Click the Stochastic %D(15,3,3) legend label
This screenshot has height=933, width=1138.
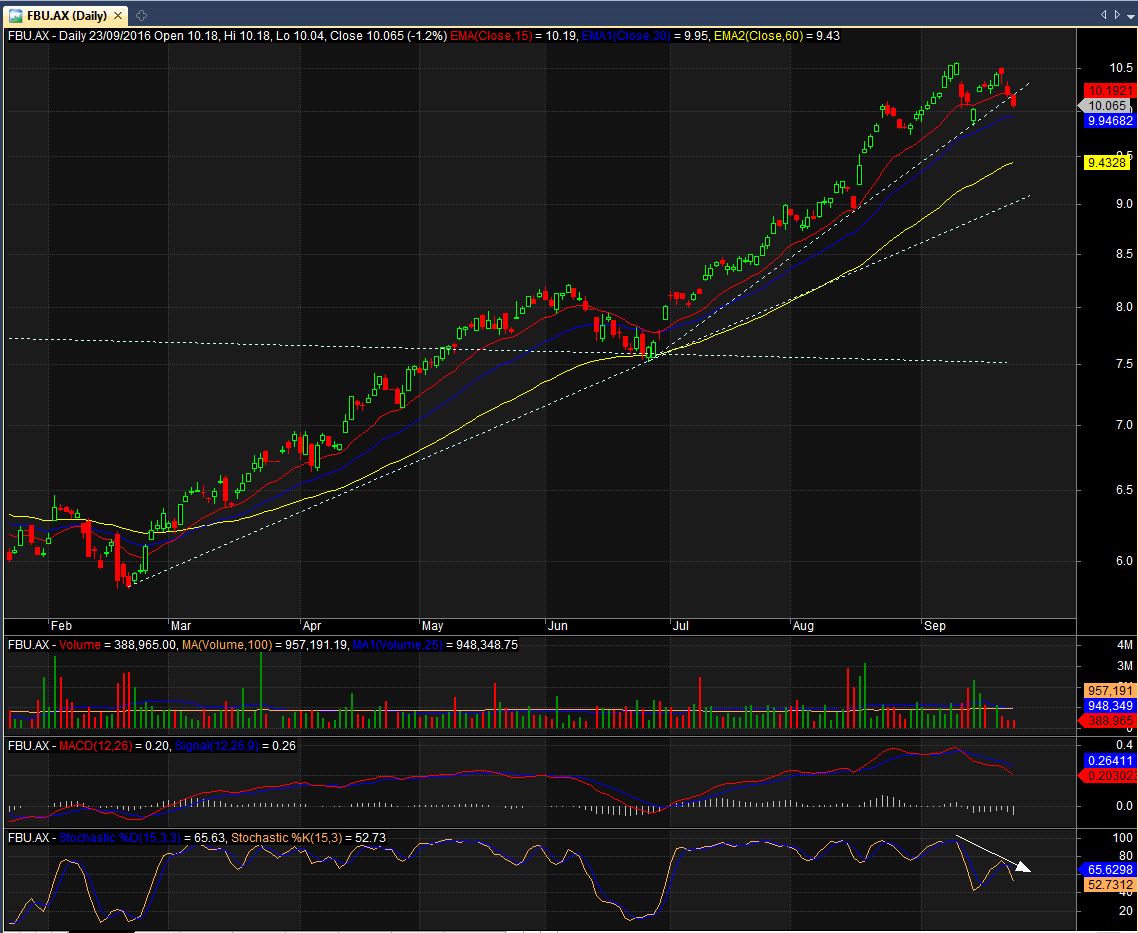(x=121, y=838)
